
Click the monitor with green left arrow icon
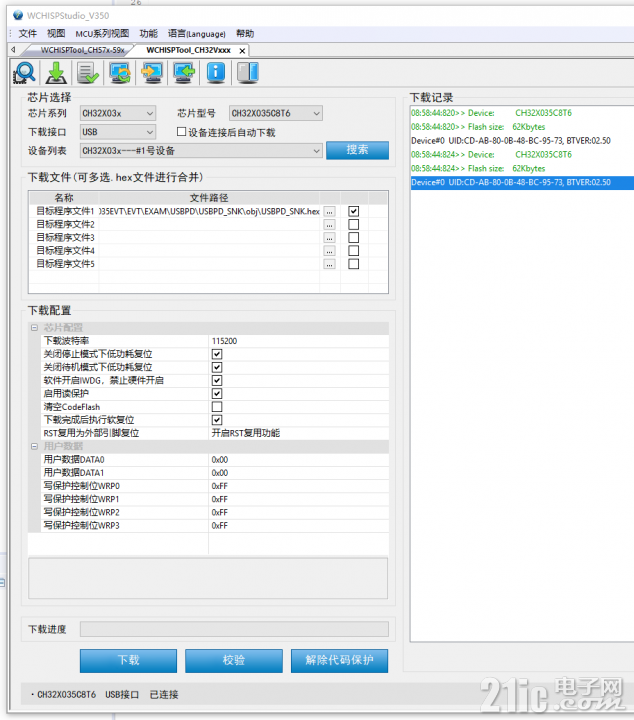[184, 73]
